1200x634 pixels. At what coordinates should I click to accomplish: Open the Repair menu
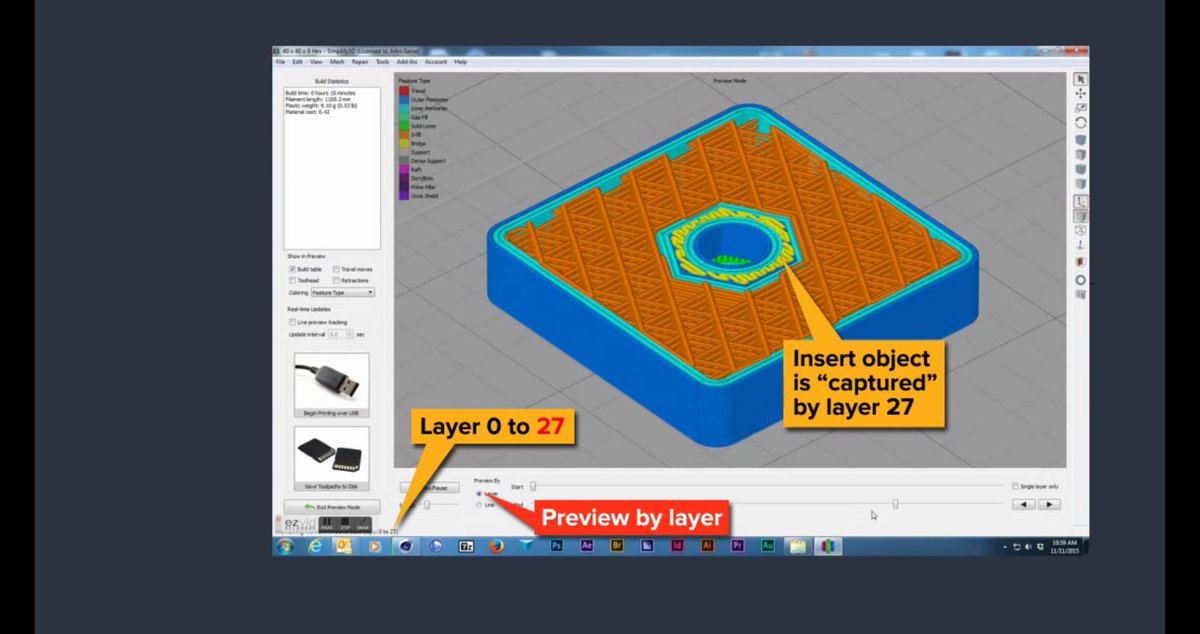coord(360,62)
